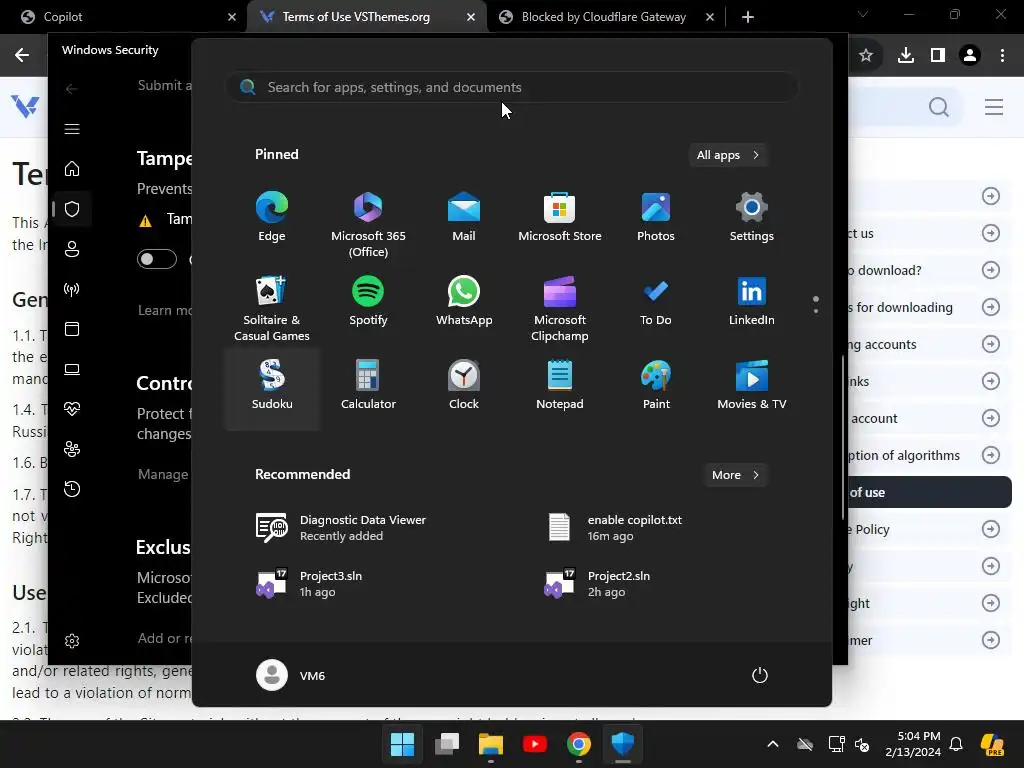Expand Windows Security hamburger menu

coord(72,129)
